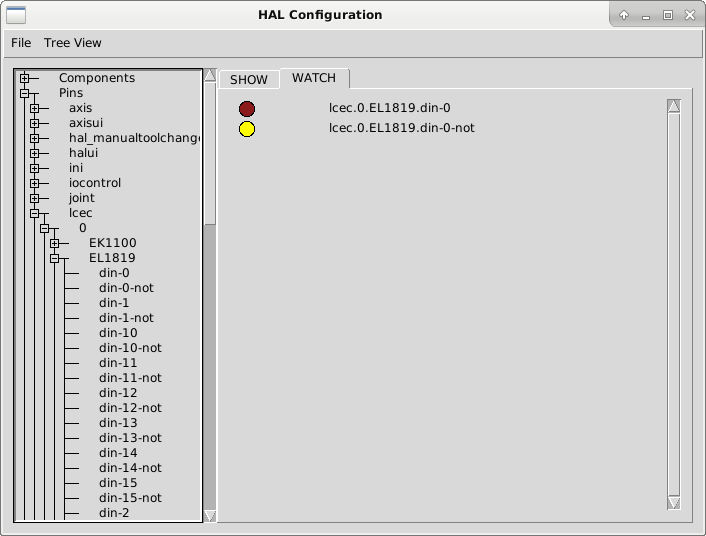This screenshot has width=706, height=536.
Task: Select din-1-not in the tree
Action: click(x=126, y=318)
